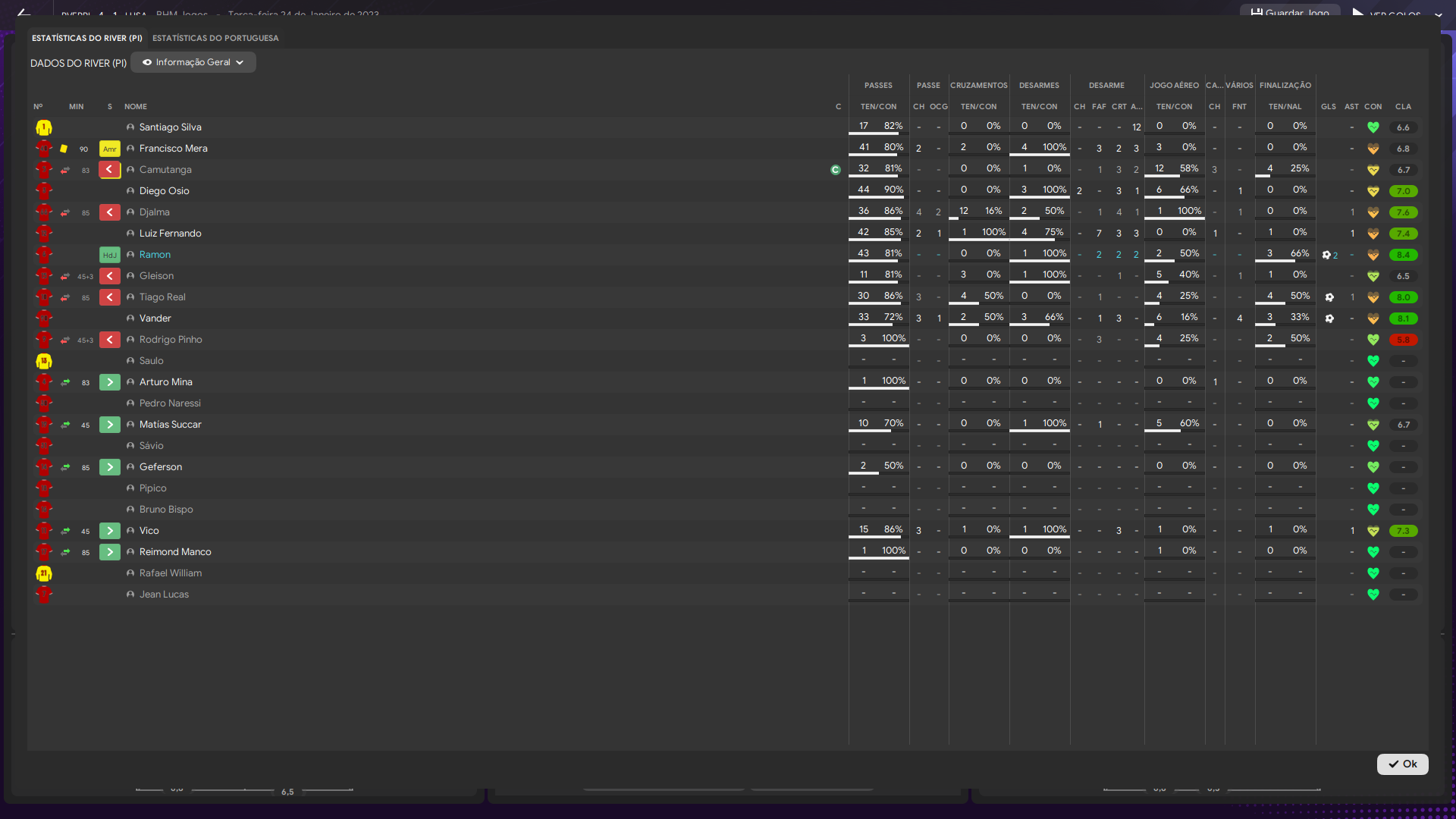Open player Francisco Mera
1456x819 pixels.
click(x=174, y=149)
